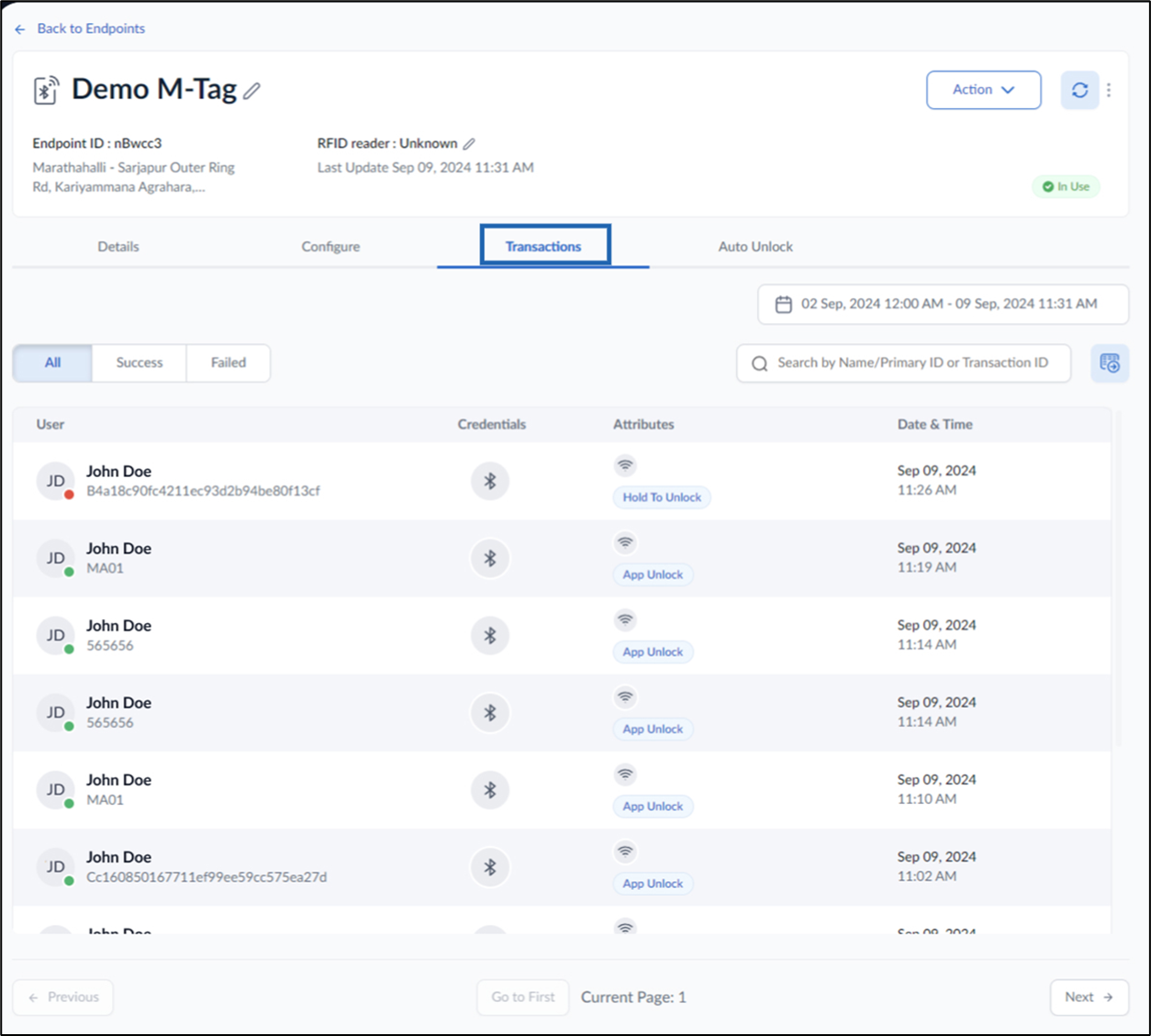Click wifi attribute icon in 11:19 AM row
Image resolution: width=1151 pixels, height=1036 pixels.
coord(625,542)
